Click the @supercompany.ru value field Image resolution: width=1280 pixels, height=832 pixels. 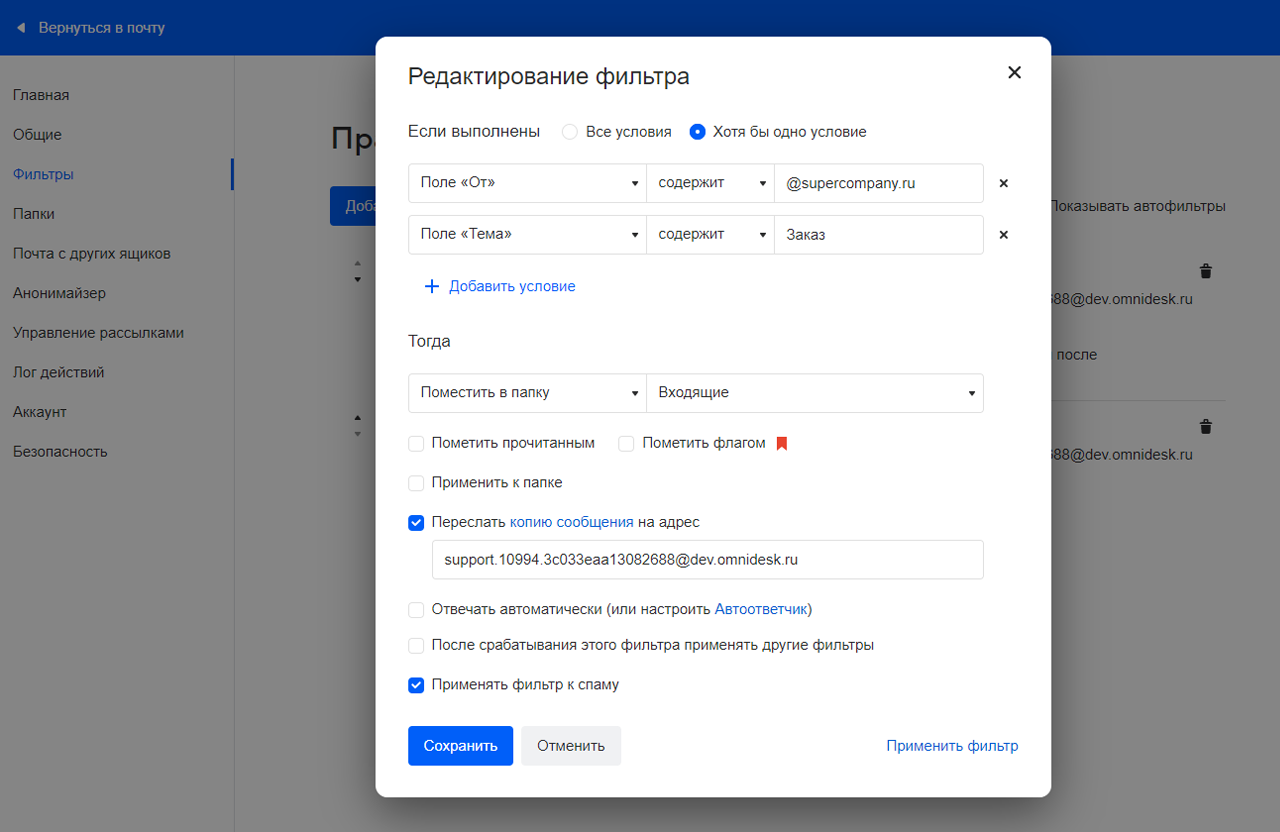coord(879,184)
